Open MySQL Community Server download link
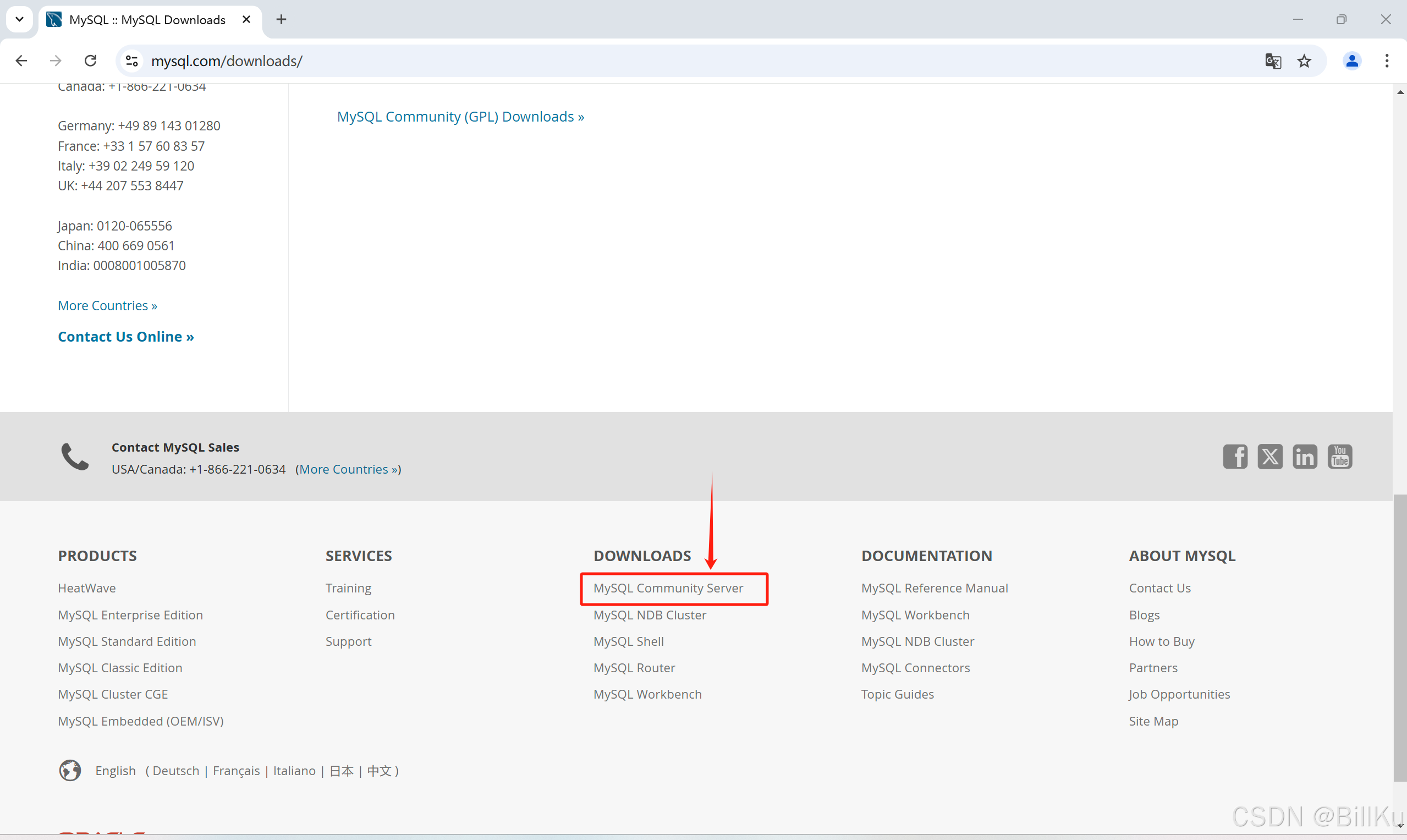Image resolution: width=1407 pixels, height=840 pixels. point(668,588)
